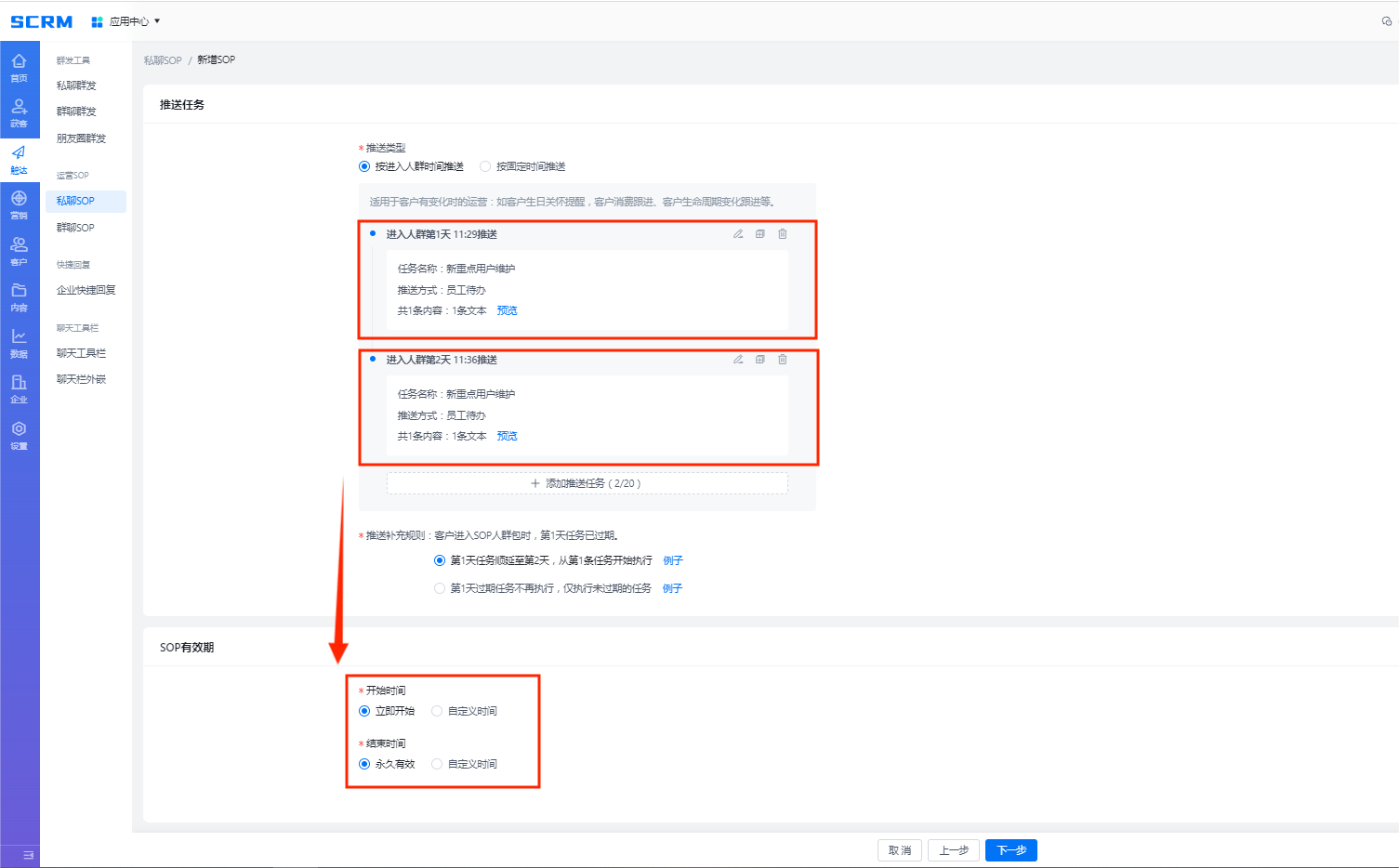The width and height of the screenshot is (1399, 868).
Task: Click 添加推送任务 (2/20) to add task
Action: (587, 483)
